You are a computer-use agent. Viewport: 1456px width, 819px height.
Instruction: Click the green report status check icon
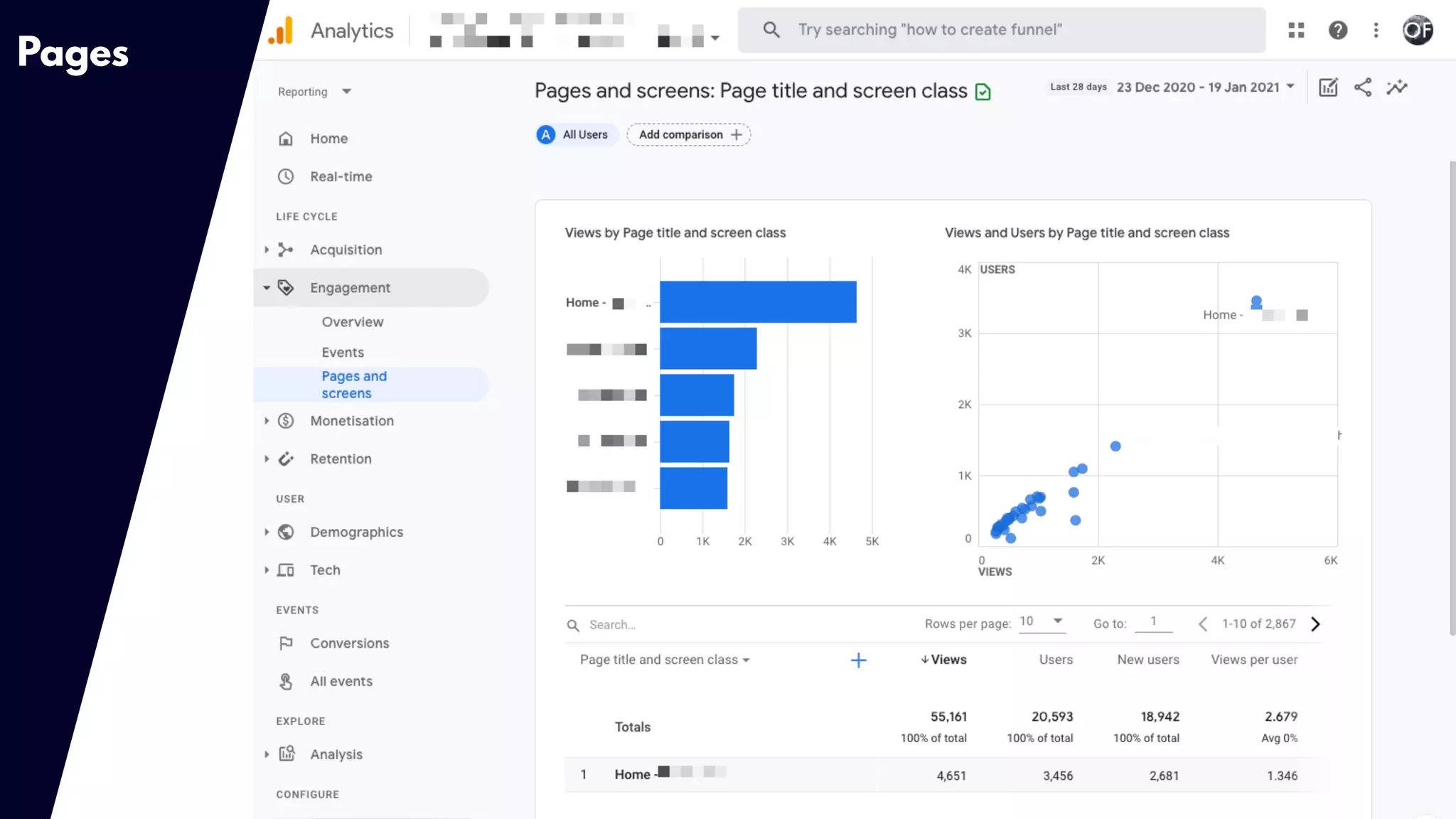(983, 92)
